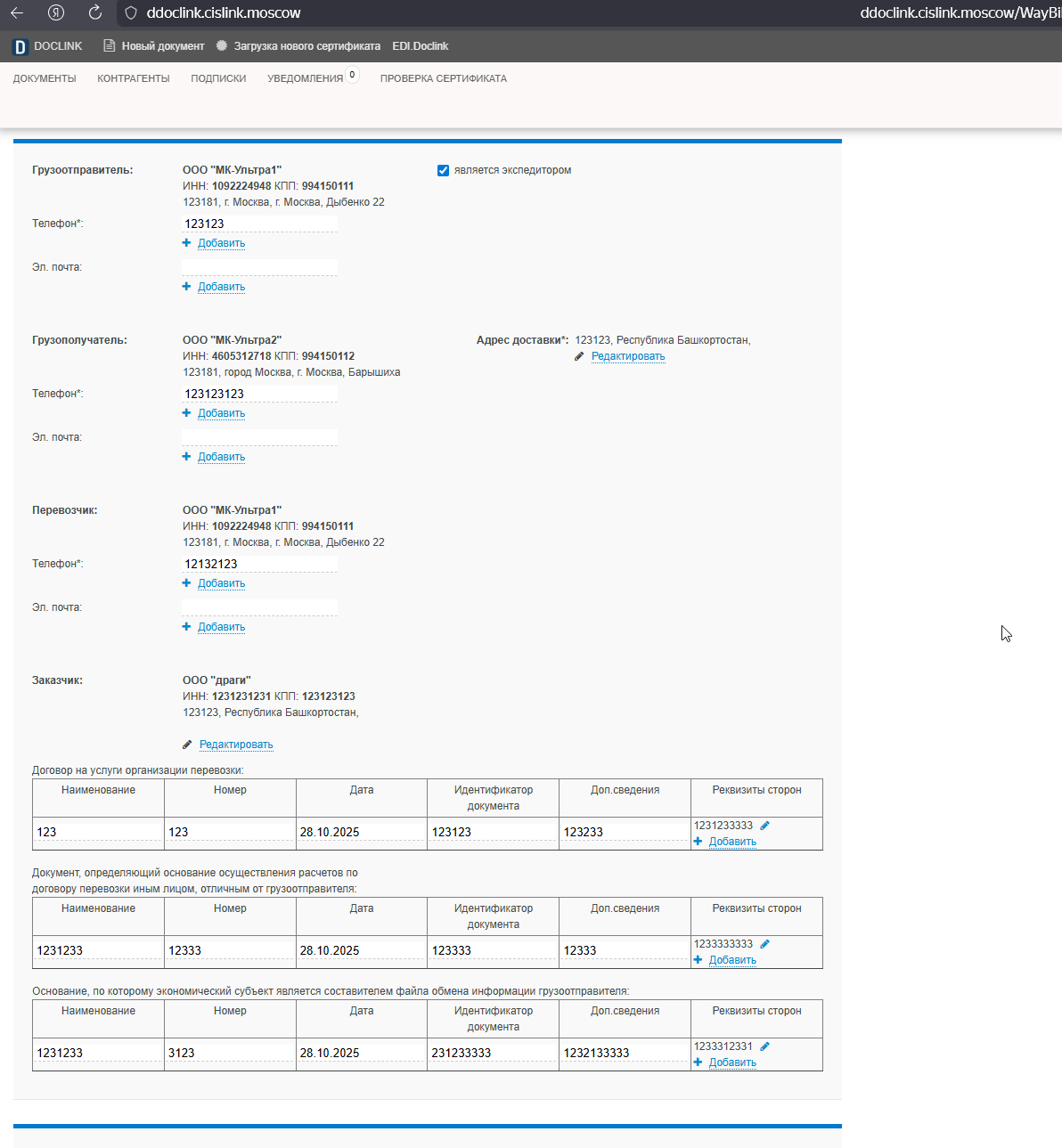Click the pencil icon beside the delivery address
This screenshot has width=1062, height=1148.
coord(579,356)
